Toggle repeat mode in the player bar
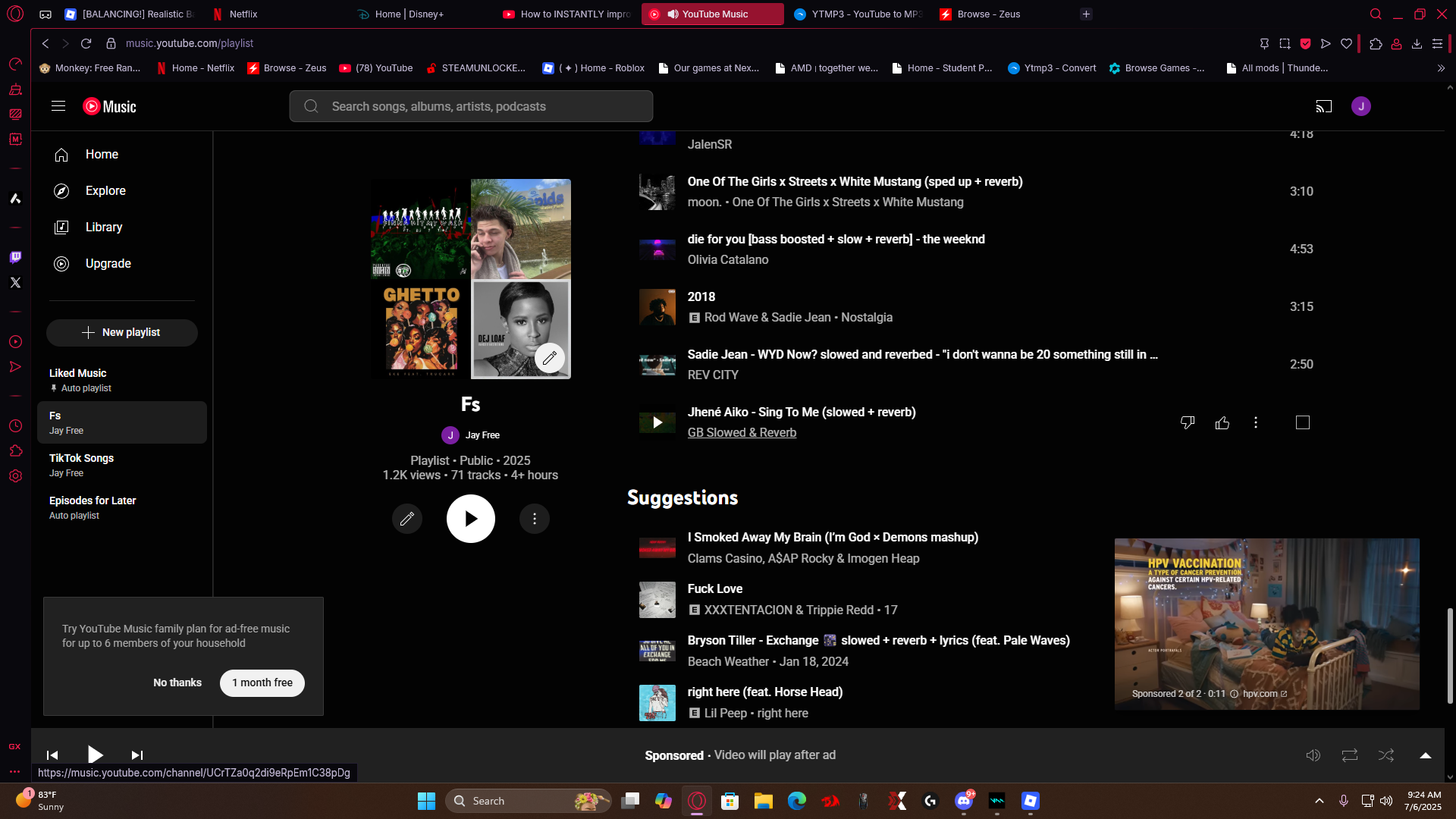This screenshot has height=819, width=1456. click(x=1350, y=755)
